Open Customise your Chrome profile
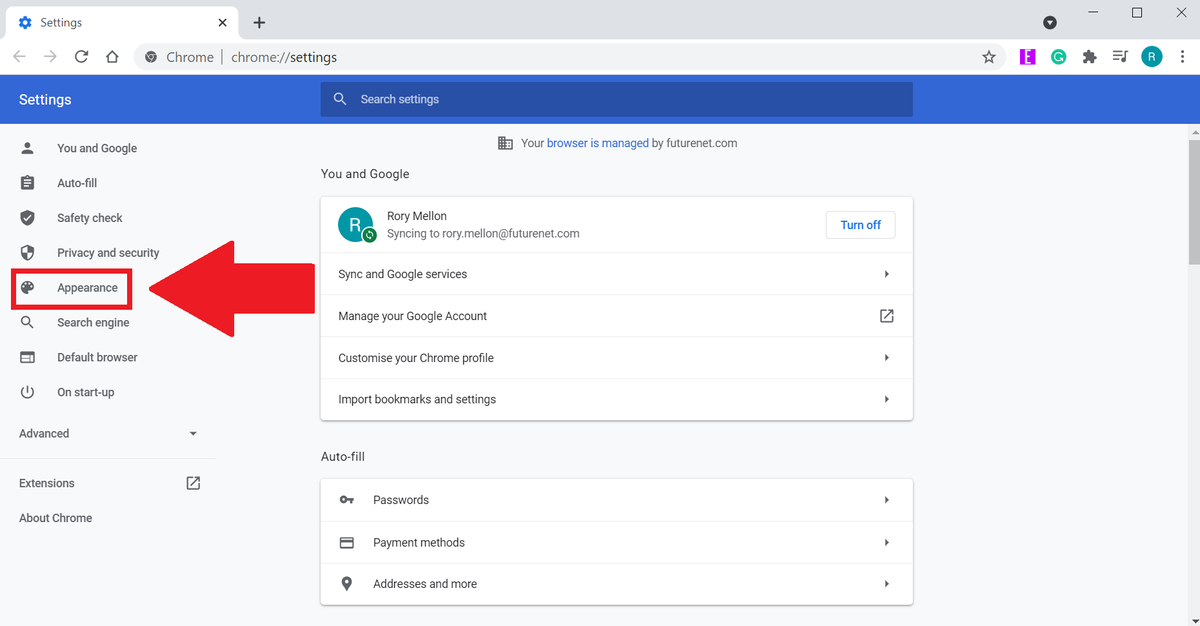Image resolution: width=1200 pixels, height=626 pixels. coord(616,357)
